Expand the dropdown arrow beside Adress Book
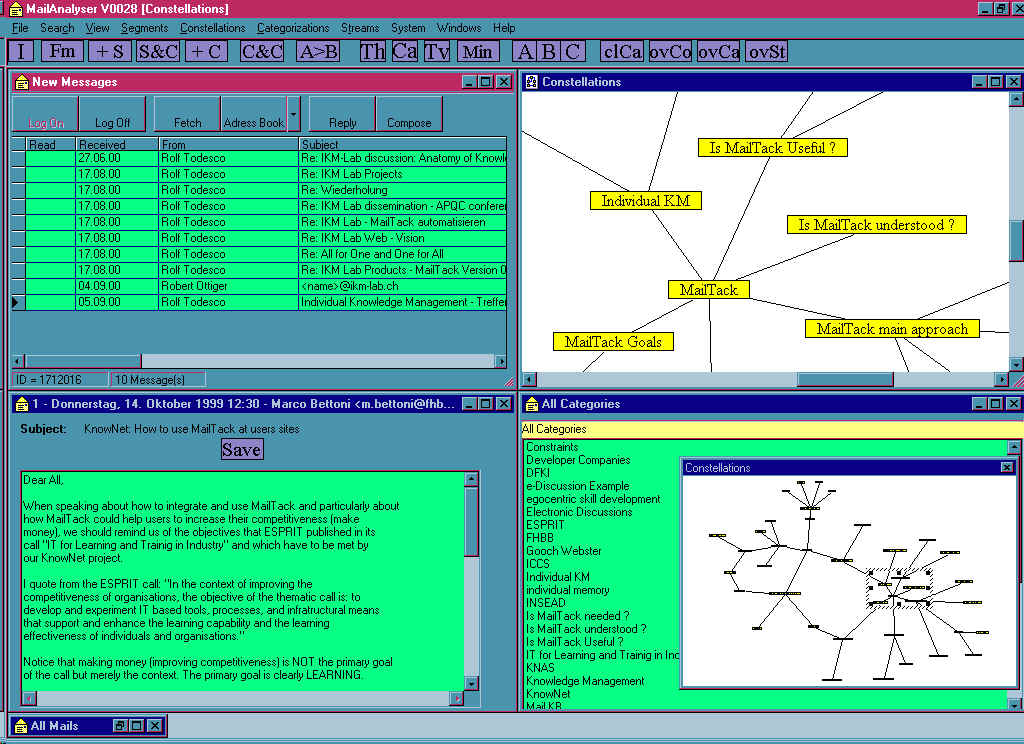 pos(294,114)
